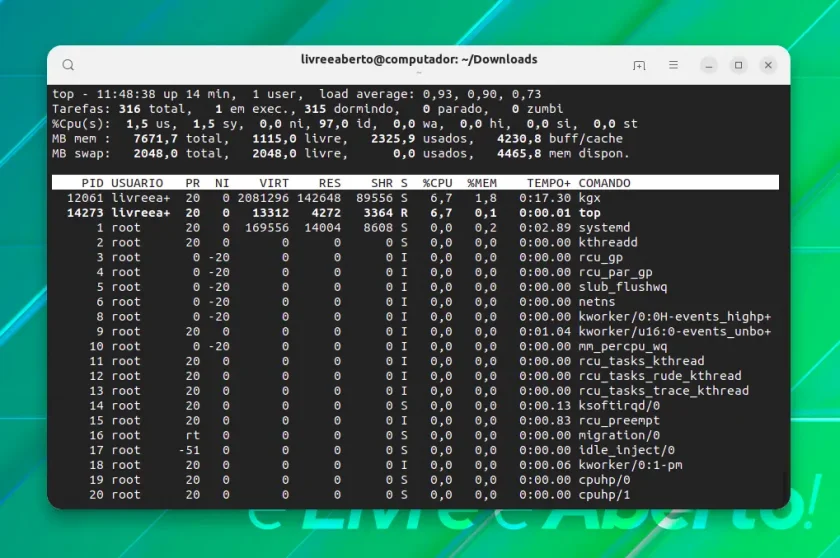840x558 pixels.
Task: Click the %CPU column header
Action: [437, 183]
